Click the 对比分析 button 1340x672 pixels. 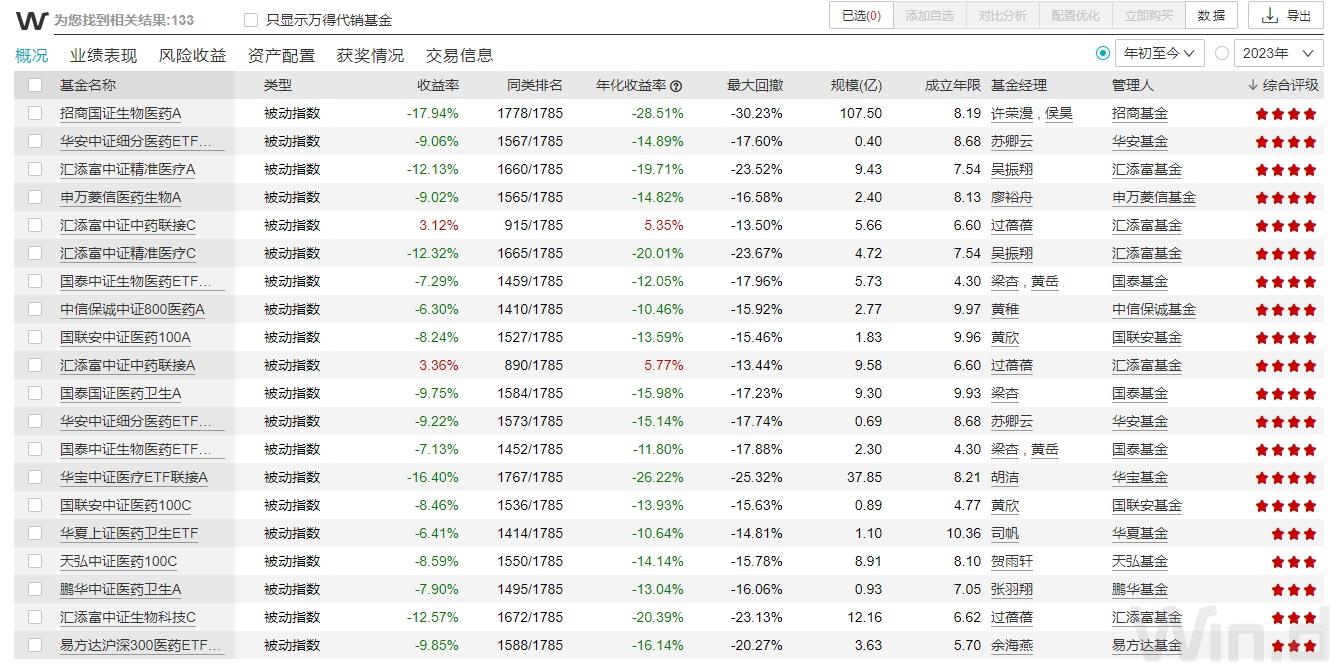1002,16
